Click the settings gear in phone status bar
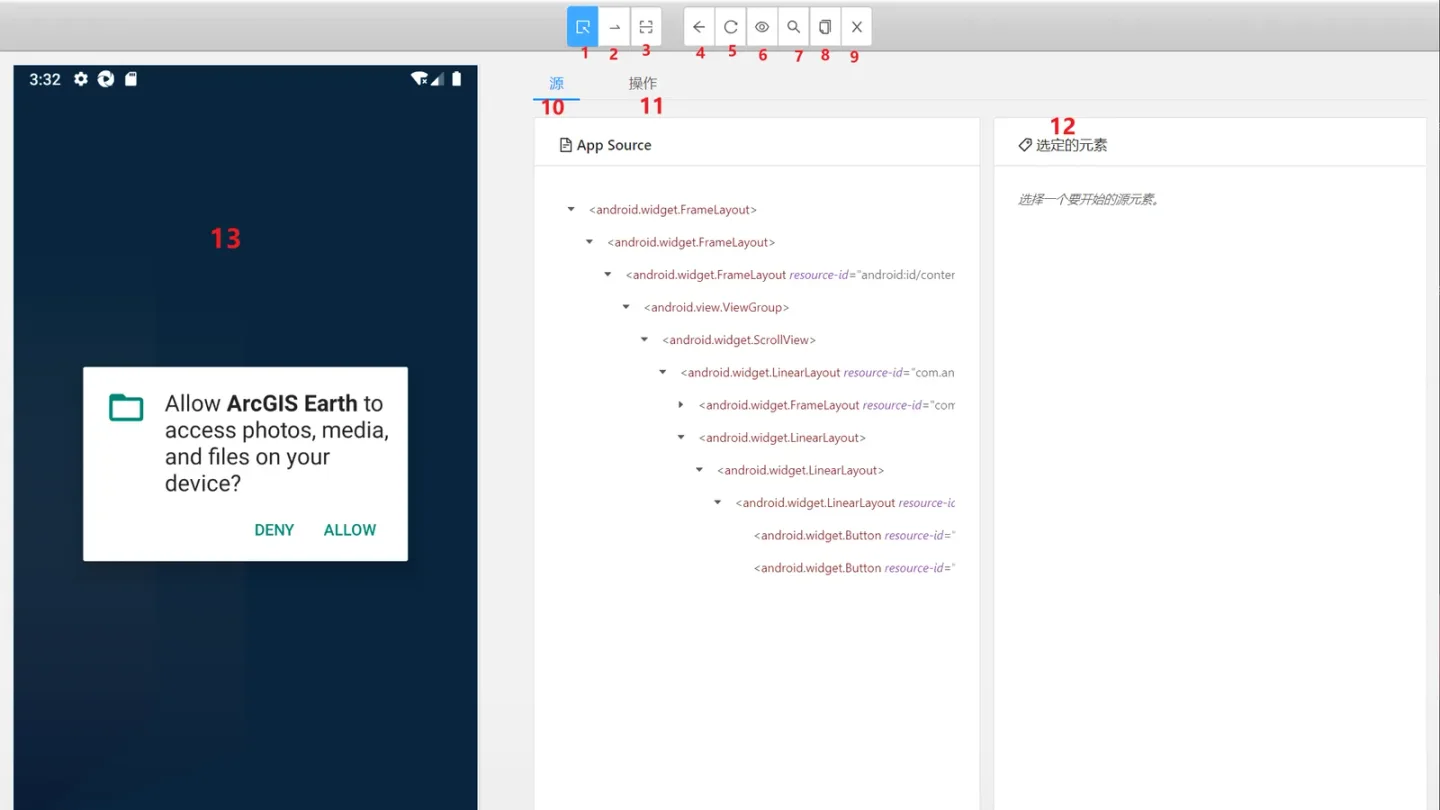Viewport: 1440px width, 810px height. tap(81, 79)
